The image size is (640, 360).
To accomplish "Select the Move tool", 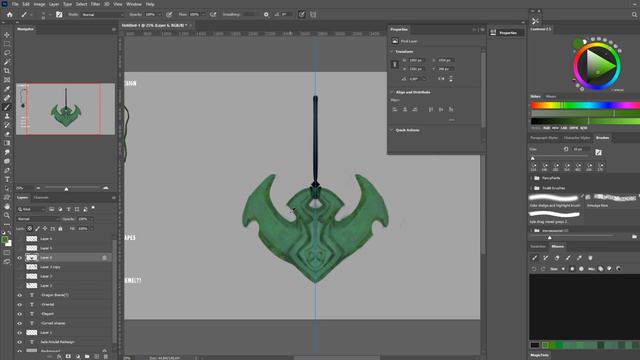I will (7, 35).
